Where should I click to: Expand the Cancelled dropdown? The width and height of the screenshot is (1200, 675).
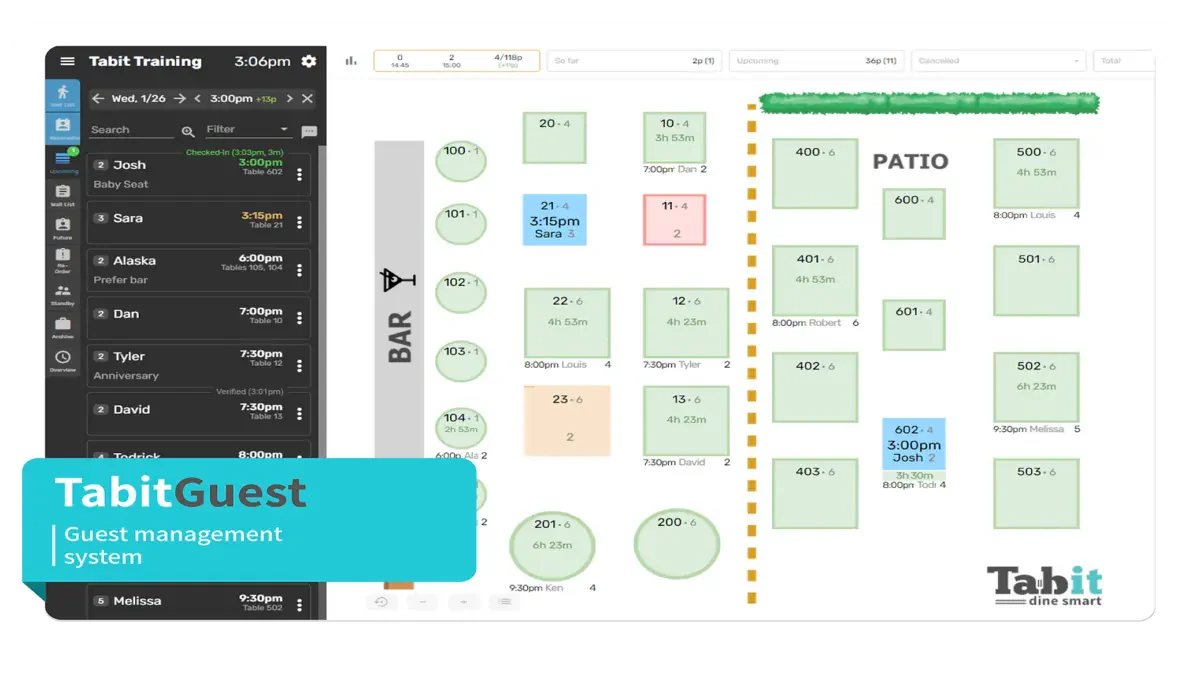(1000, 61)
